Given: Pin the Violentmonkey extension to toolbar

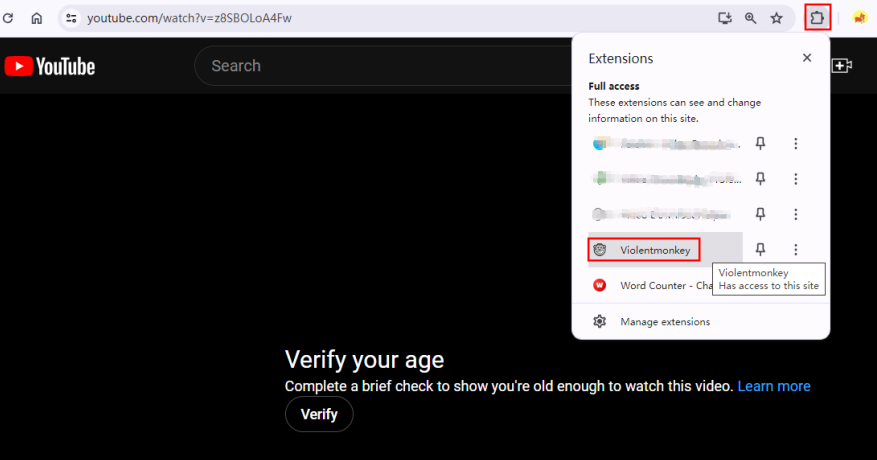Looking at the screenshot, I should 760,250.
